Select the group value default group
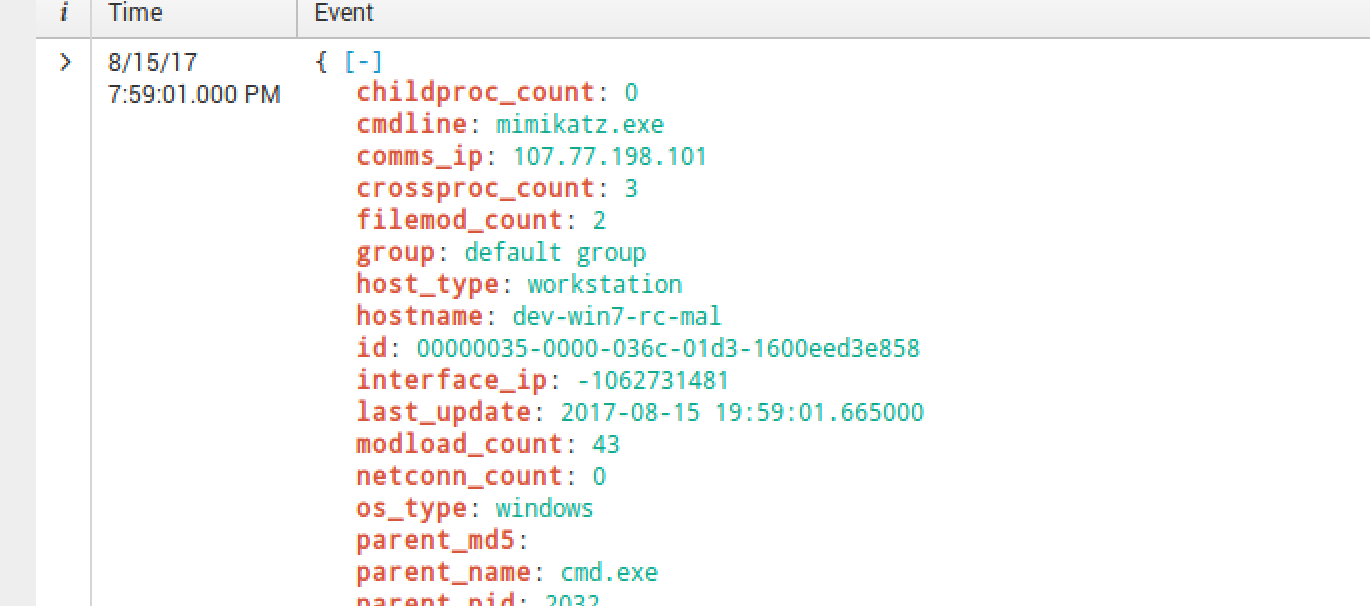Image resolution: width=1370 pixels, height=606 pixels. tap(555, 253)
